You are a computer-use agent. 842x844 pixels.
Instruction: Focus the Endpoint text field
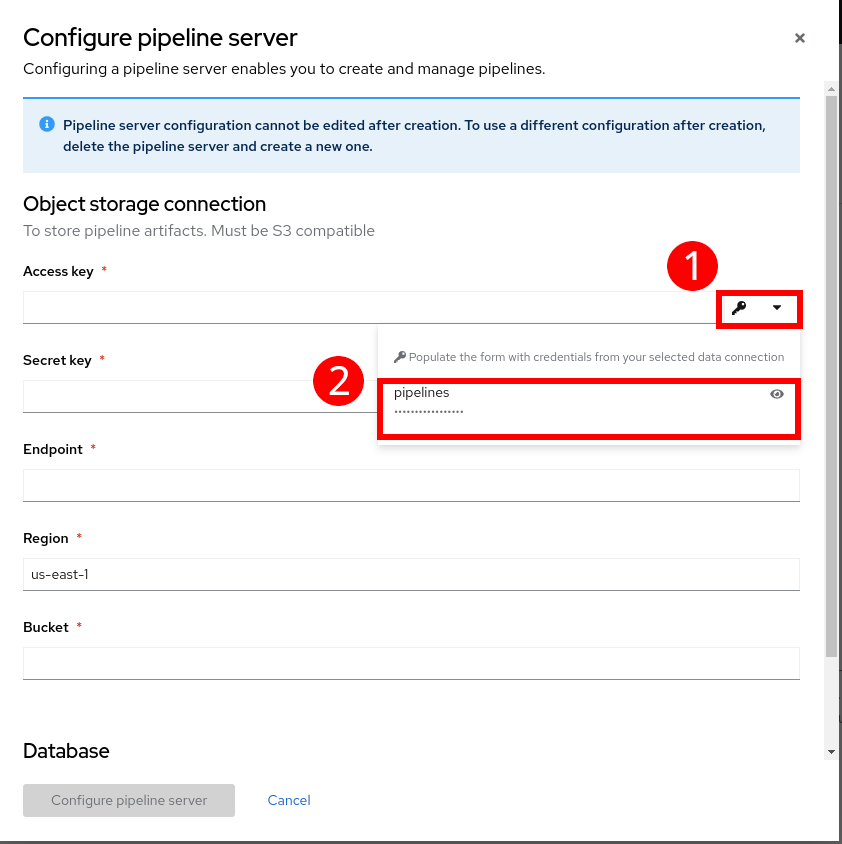pos(410,486)
